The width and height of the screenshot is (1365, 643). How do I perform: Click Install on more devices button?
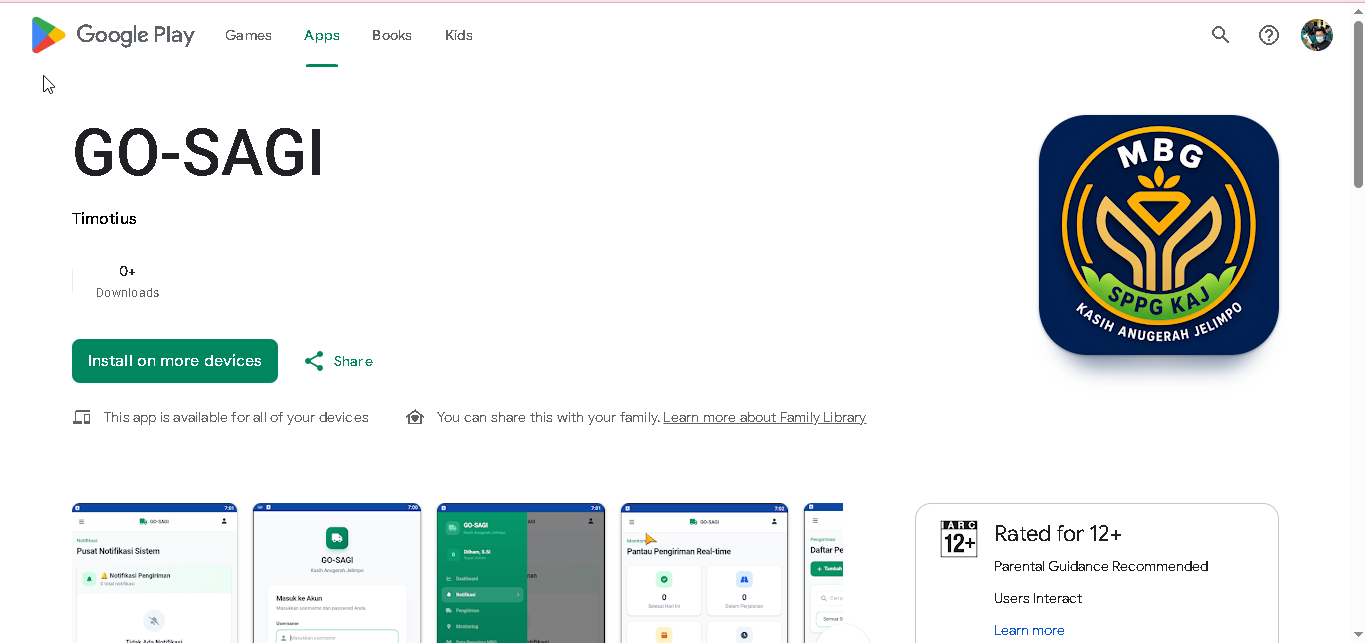pyautogui.click(x=175, y=361)
